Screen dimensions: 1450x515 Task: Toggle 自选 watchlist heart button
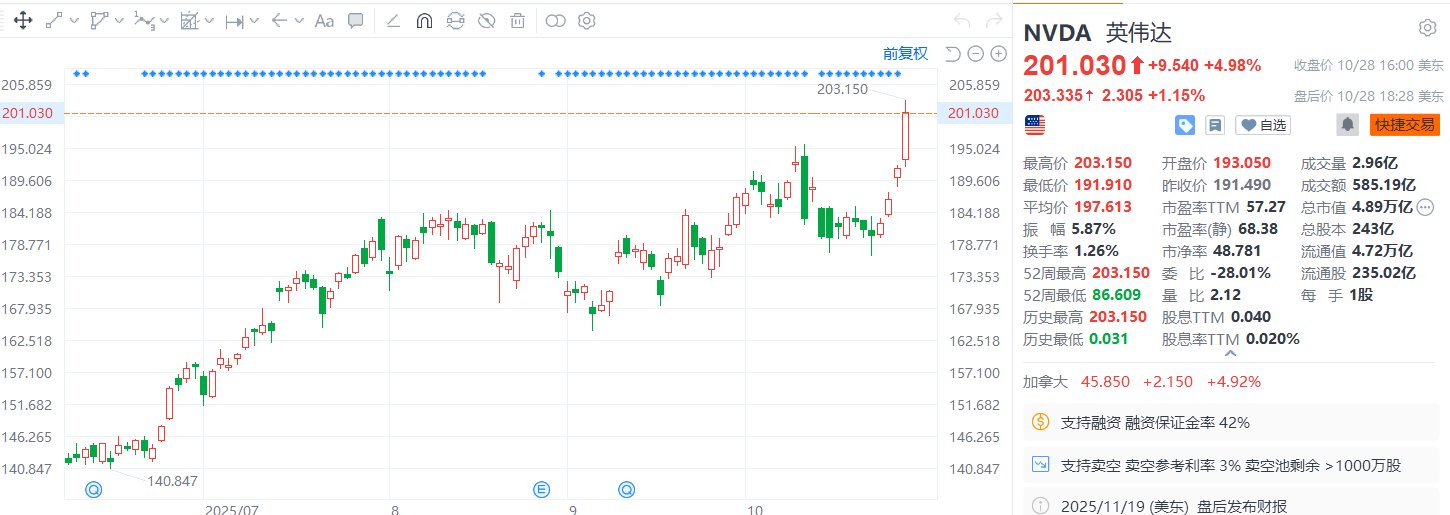pos(1263,125)
